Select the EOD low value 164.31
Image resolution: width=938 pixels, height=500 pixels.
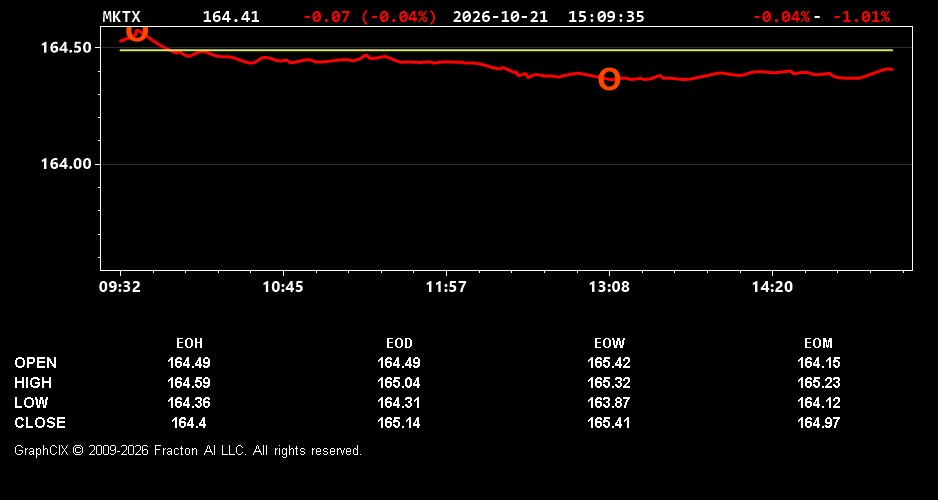(x=399, y=403)
